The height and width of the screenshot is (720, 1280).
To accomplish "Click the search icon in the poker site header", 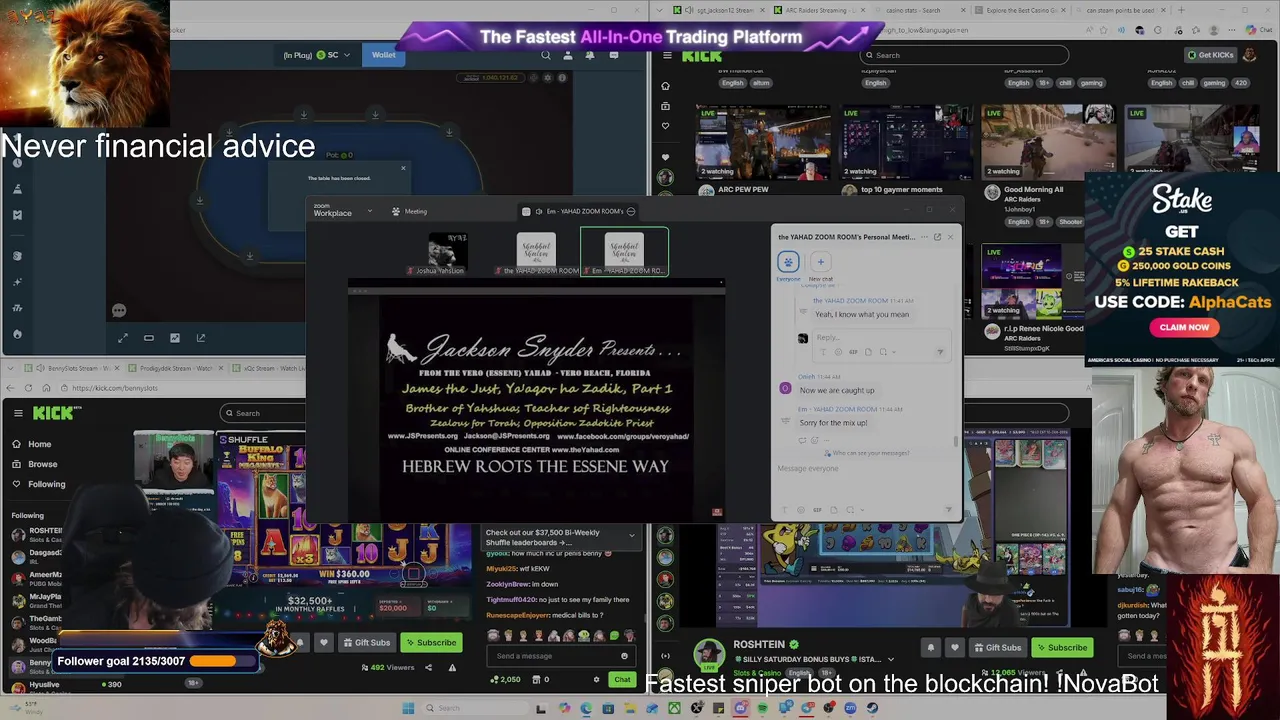I will 546,55.
